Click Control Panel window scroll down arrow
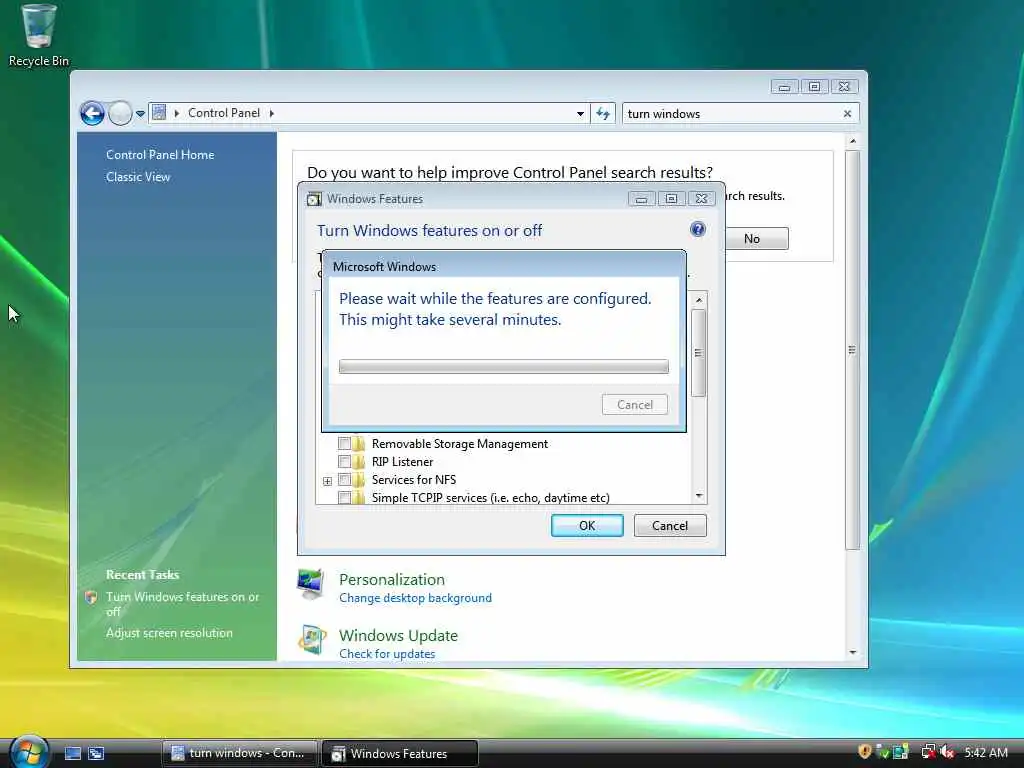The width and height of the screenshot is (1024, 768). [x=852, y=652]
